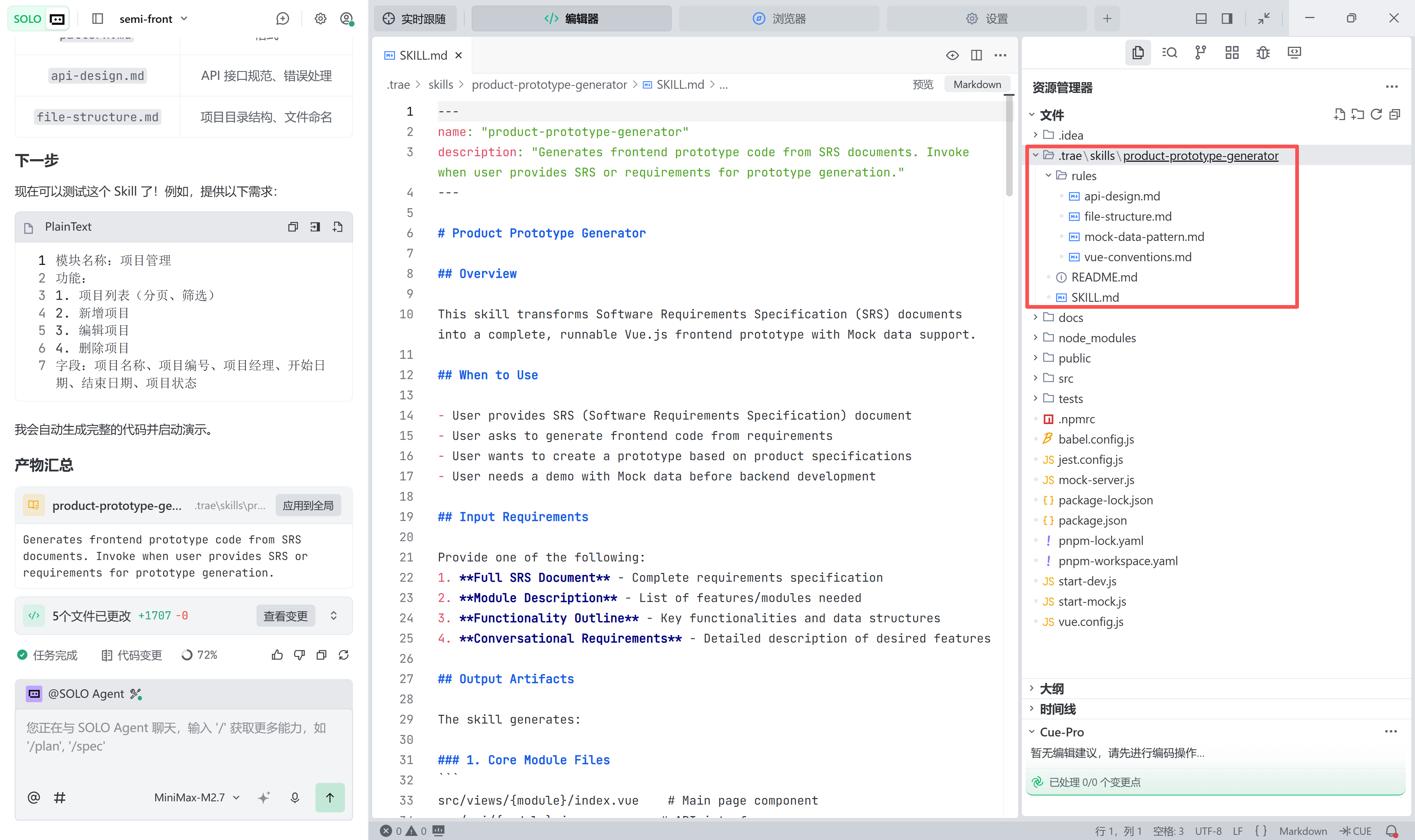1415x840 pixels.
Task: Open the MiniMax-M2.7 model dropdown
Action: coord(197,797)
